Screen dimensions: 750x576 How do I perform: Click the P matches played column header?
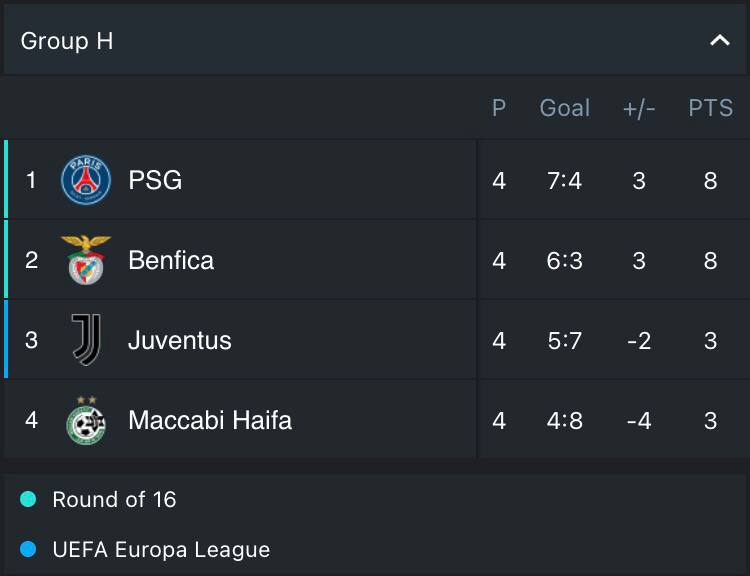(x=499, y=108)
